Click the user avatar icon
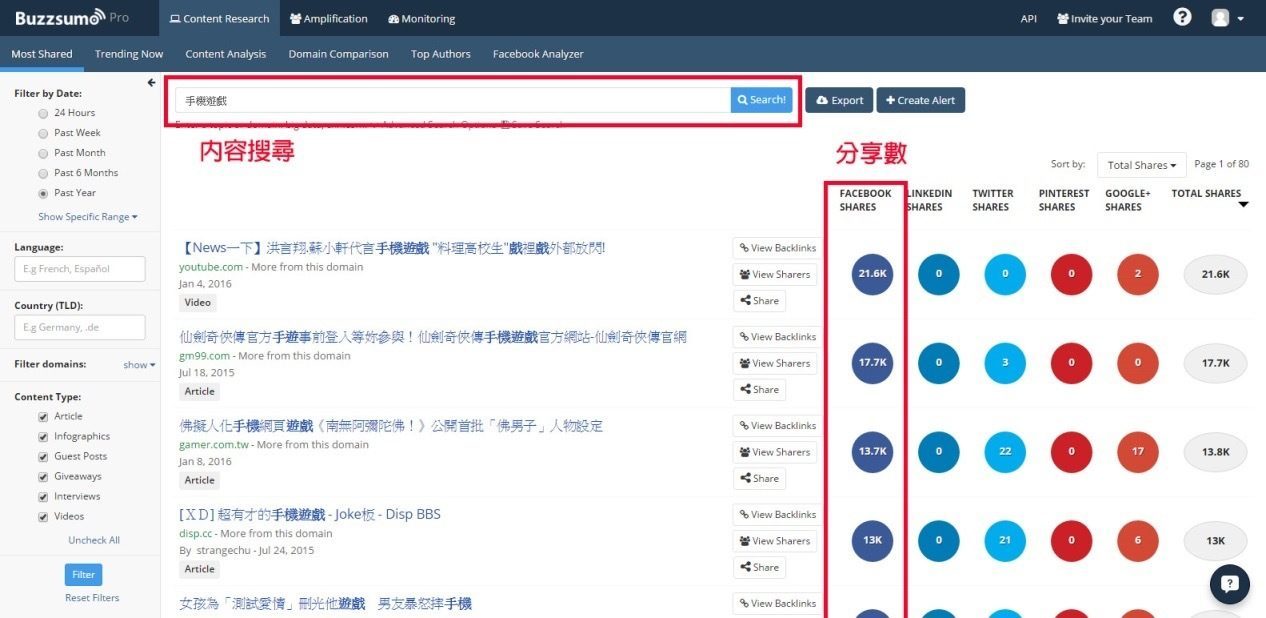 (1218, 17)
